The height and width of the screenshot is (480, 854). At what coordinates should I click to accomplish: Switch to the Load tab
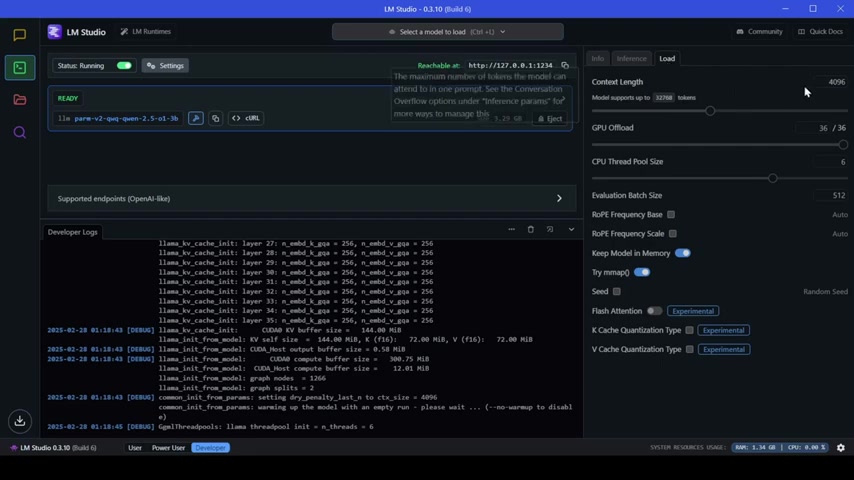pos(667,58)
